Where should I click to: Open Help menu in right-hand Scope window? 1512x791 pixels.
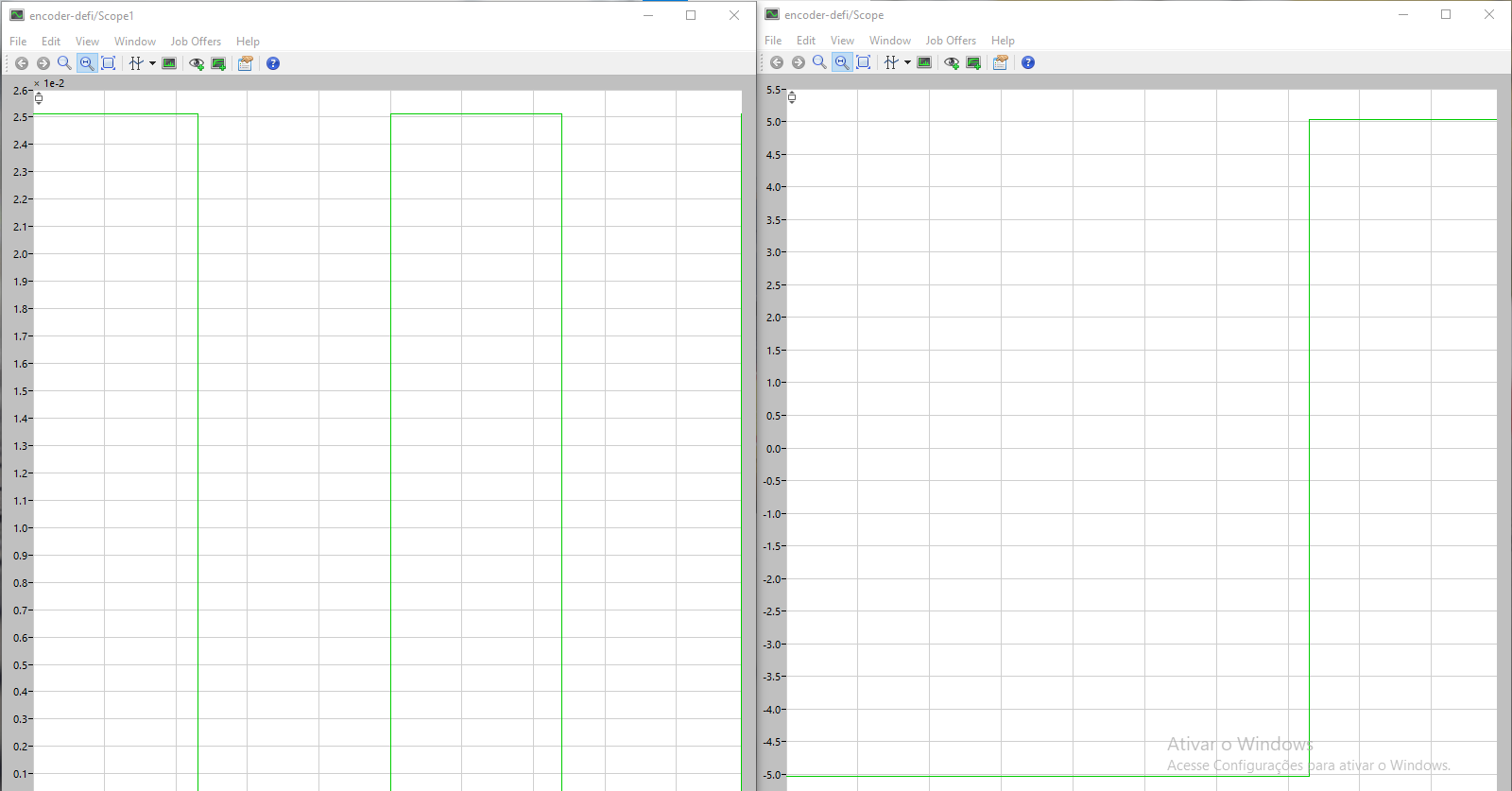[1003, 41]
